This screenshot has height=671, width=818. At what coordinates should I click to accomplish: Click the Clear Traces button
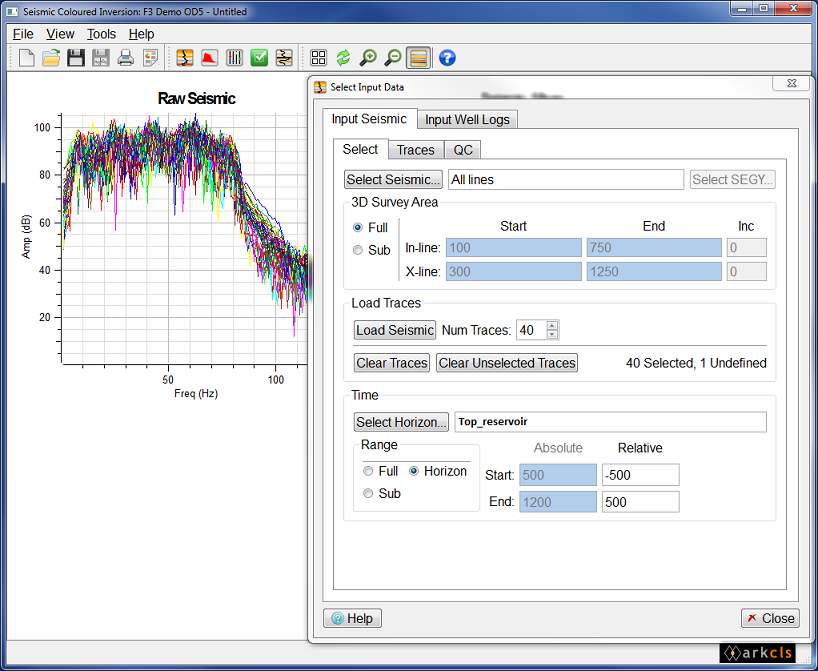392,363
